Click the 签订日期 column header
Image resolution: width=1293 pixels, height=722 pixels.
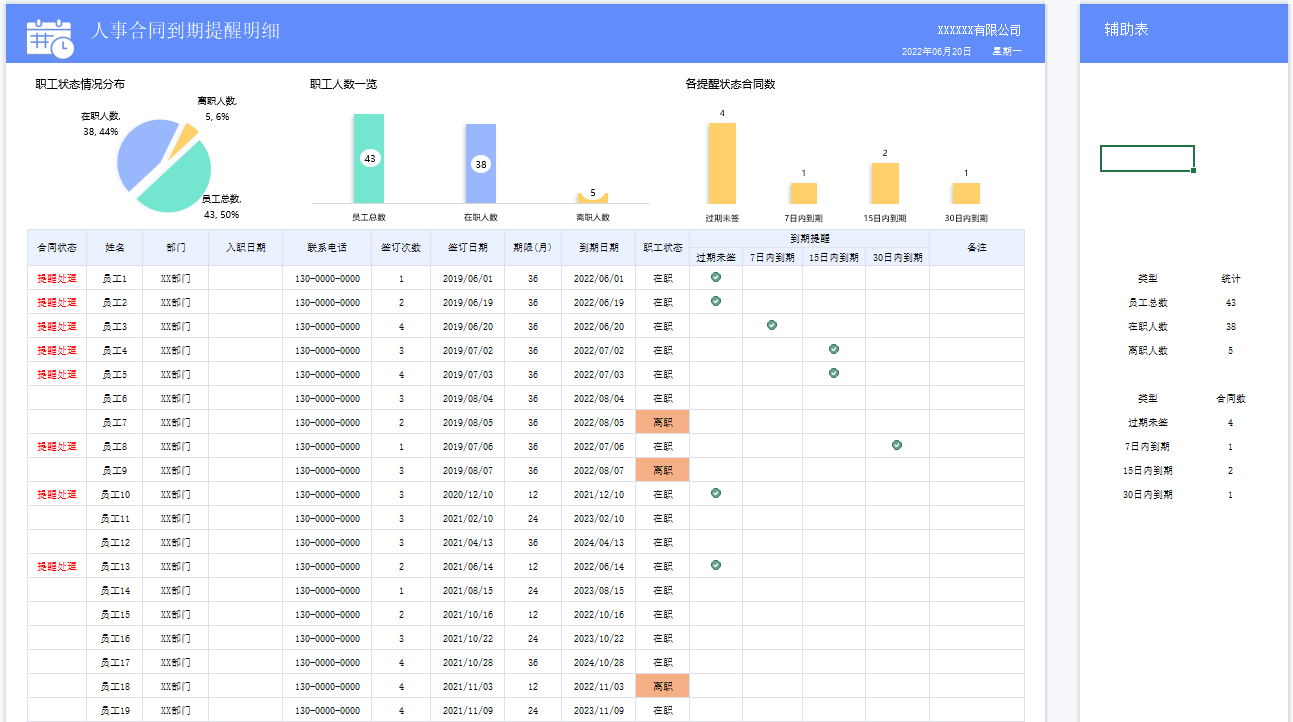coord(468,248)
